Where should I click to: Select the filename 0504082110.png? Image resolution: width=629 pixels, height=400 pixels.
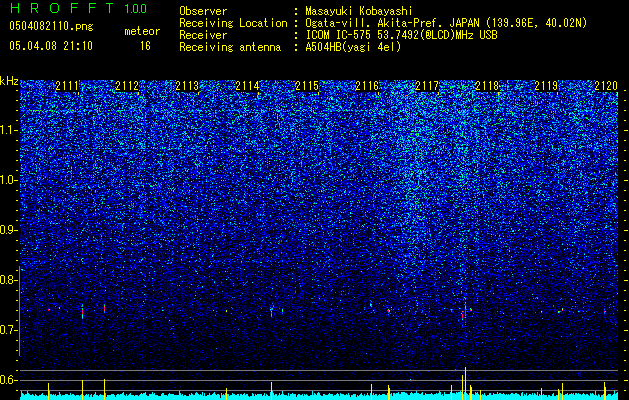(51, 26)
